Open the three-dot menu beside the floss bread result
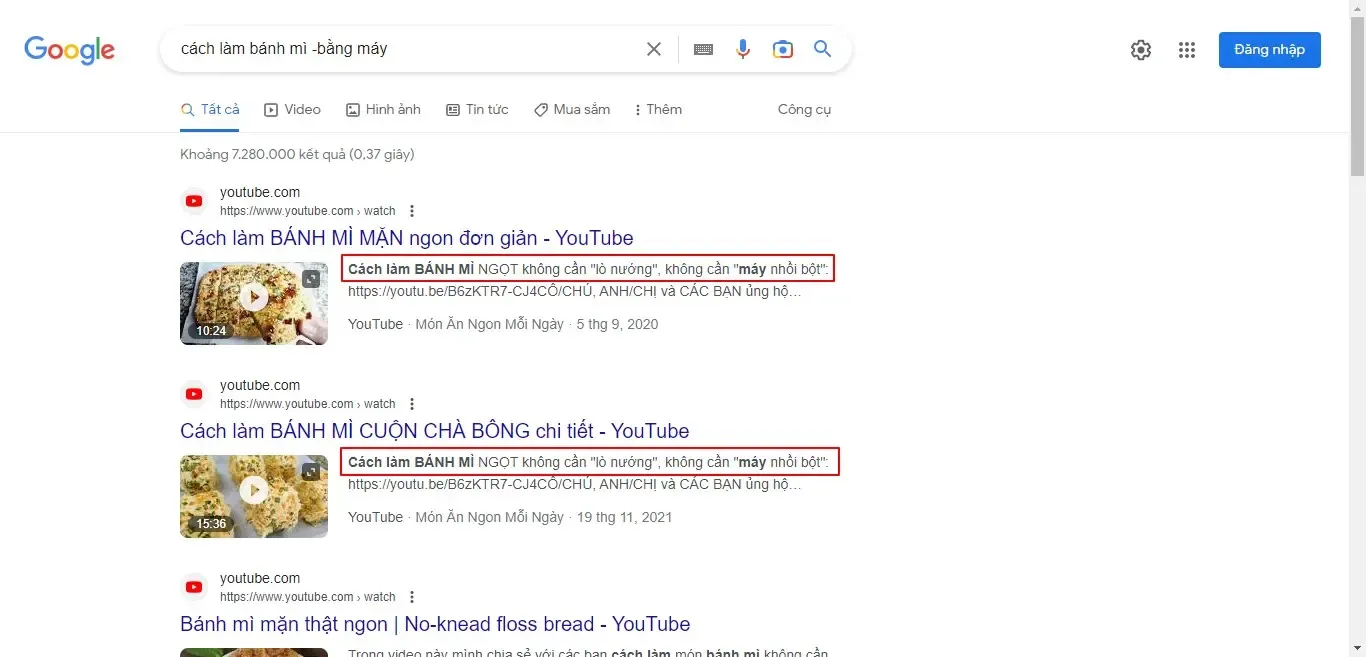The image size is (1366, 657). pyautogui.click(x=412, y=597)
